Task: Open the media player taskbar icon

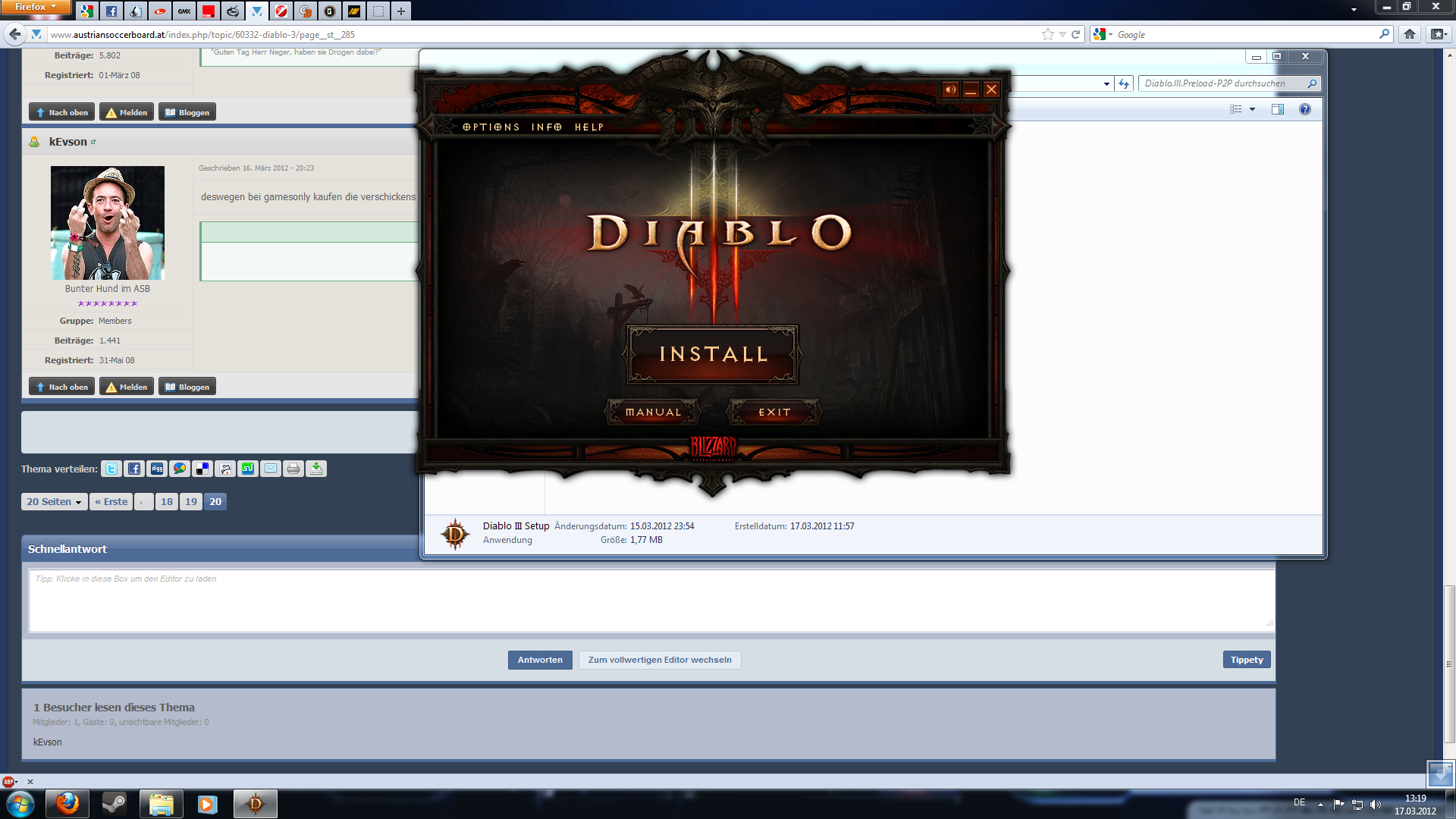Action: tap(208, 804)
